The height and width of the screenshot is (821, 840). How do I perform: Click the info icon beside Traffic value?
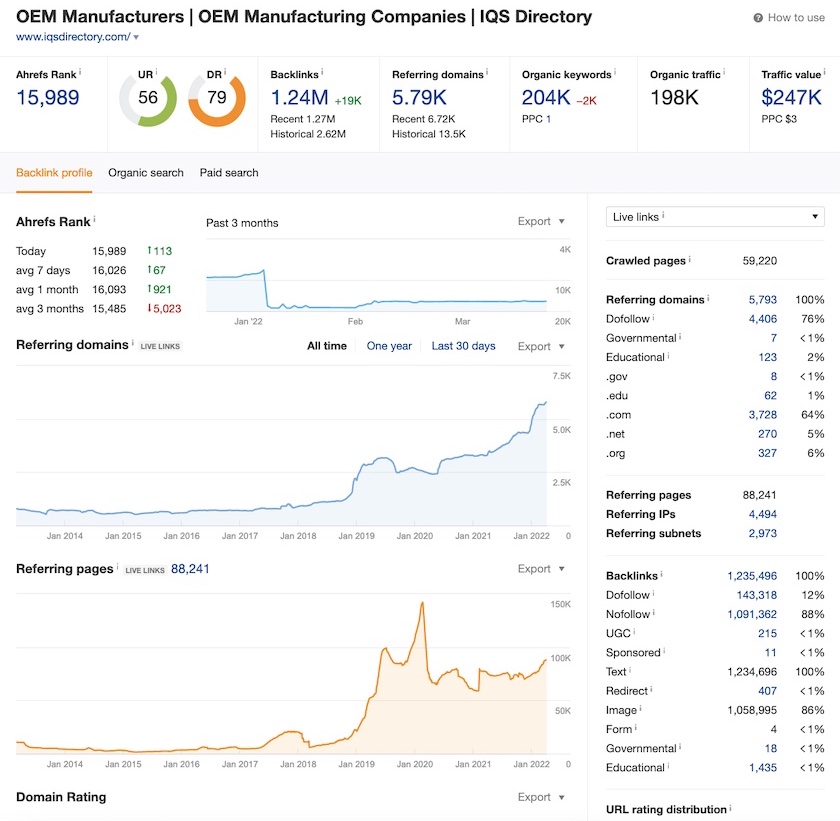click(825, 73)
